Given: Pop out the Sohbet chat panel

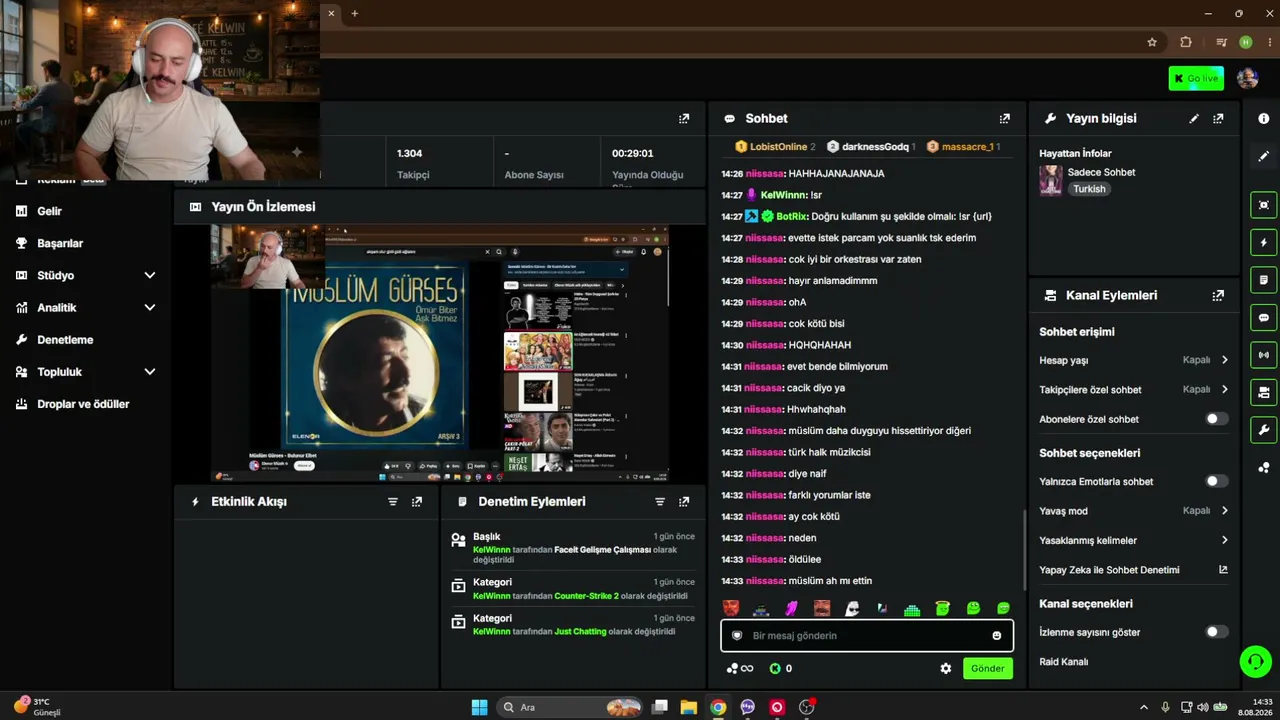Looking at the screenshot, I should [1005, 118].
